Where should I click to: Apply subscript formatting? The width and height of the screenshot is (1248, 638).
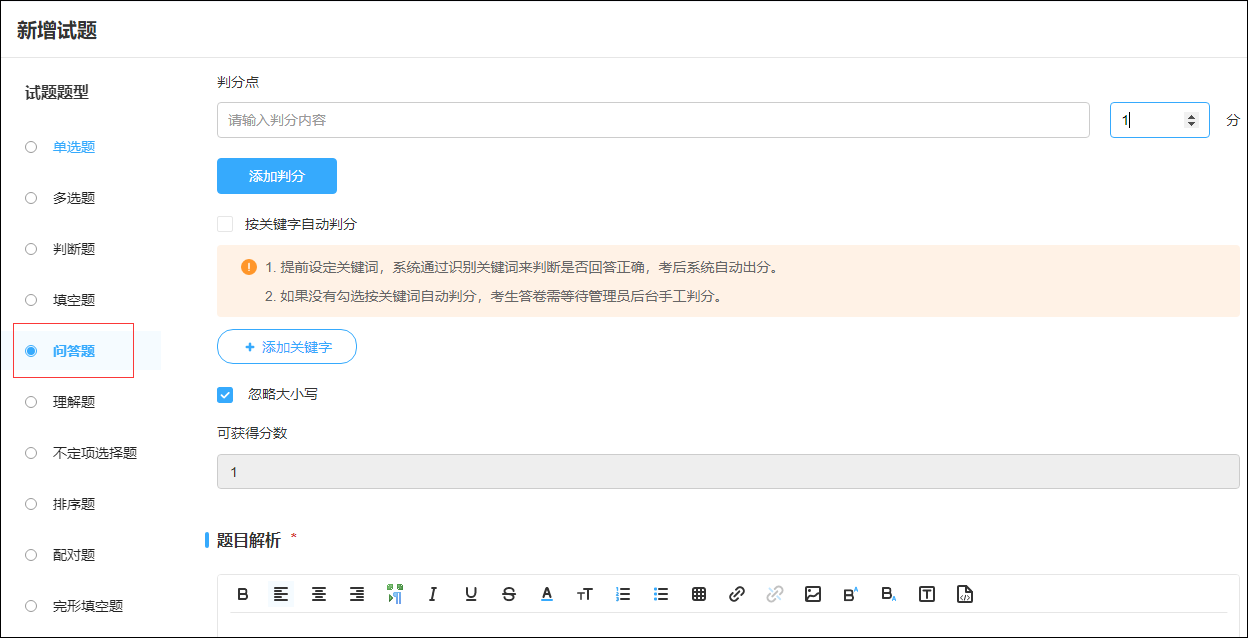point(889,594)
